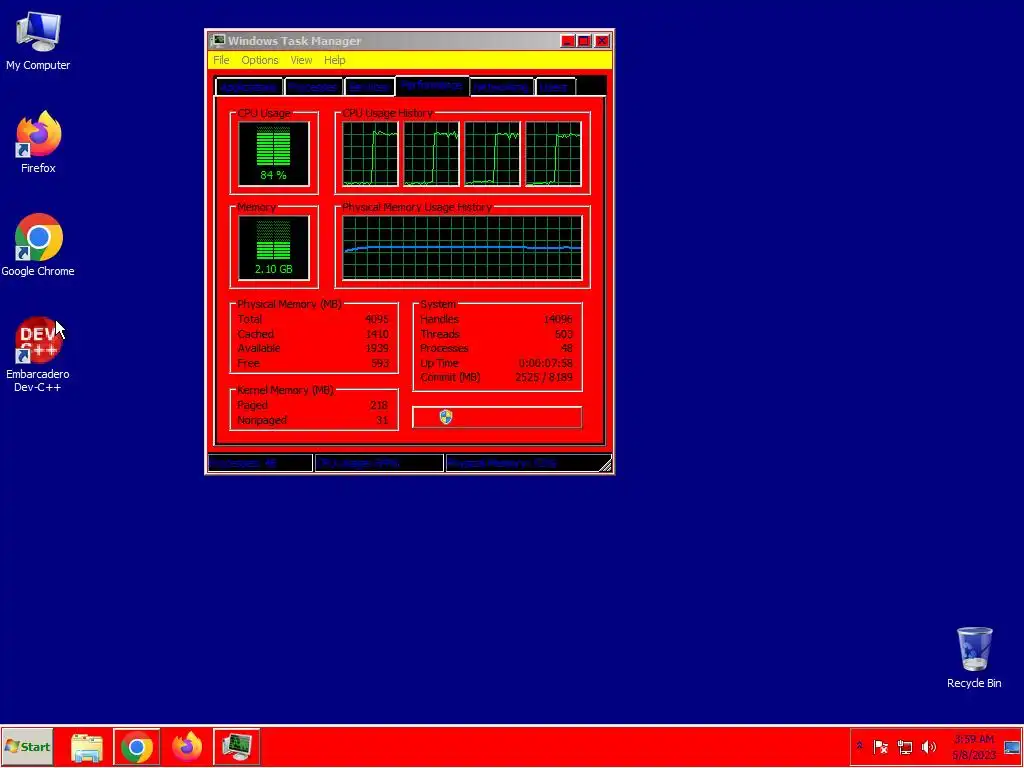Show hidden system tray icons
The image size is (1024, 768).
click(859, 746)
